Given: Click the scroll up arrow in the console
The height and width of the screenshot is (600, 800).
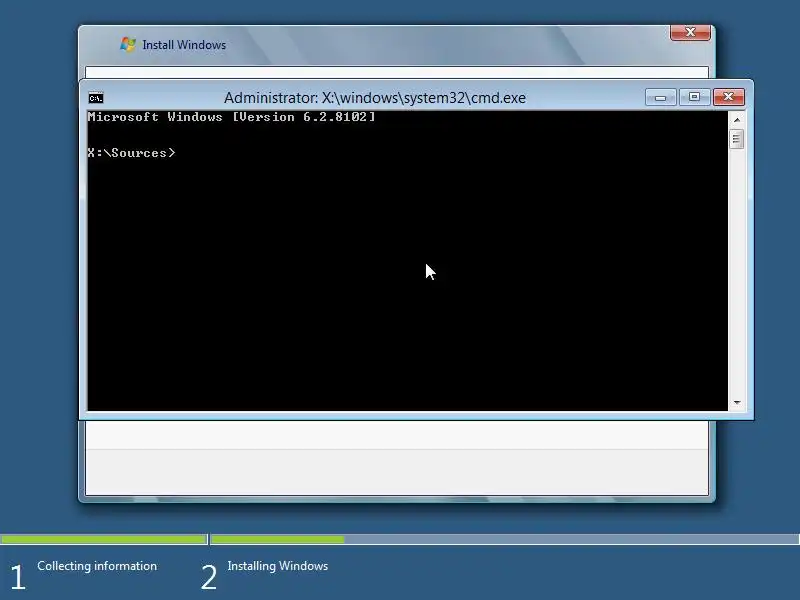Looking at the screenshot, I should (x=736, y=120).
